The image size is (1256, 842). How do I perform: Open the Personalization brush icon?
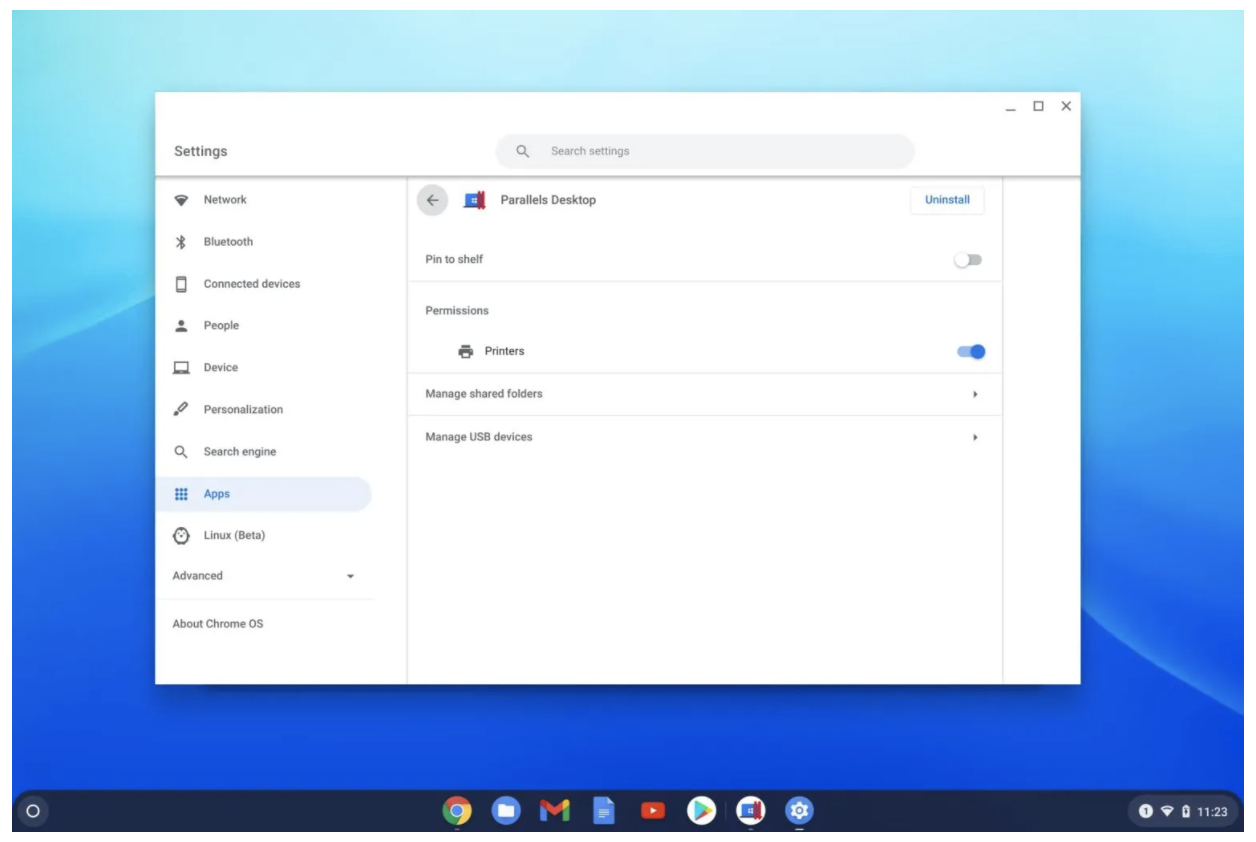click(182, 409)
